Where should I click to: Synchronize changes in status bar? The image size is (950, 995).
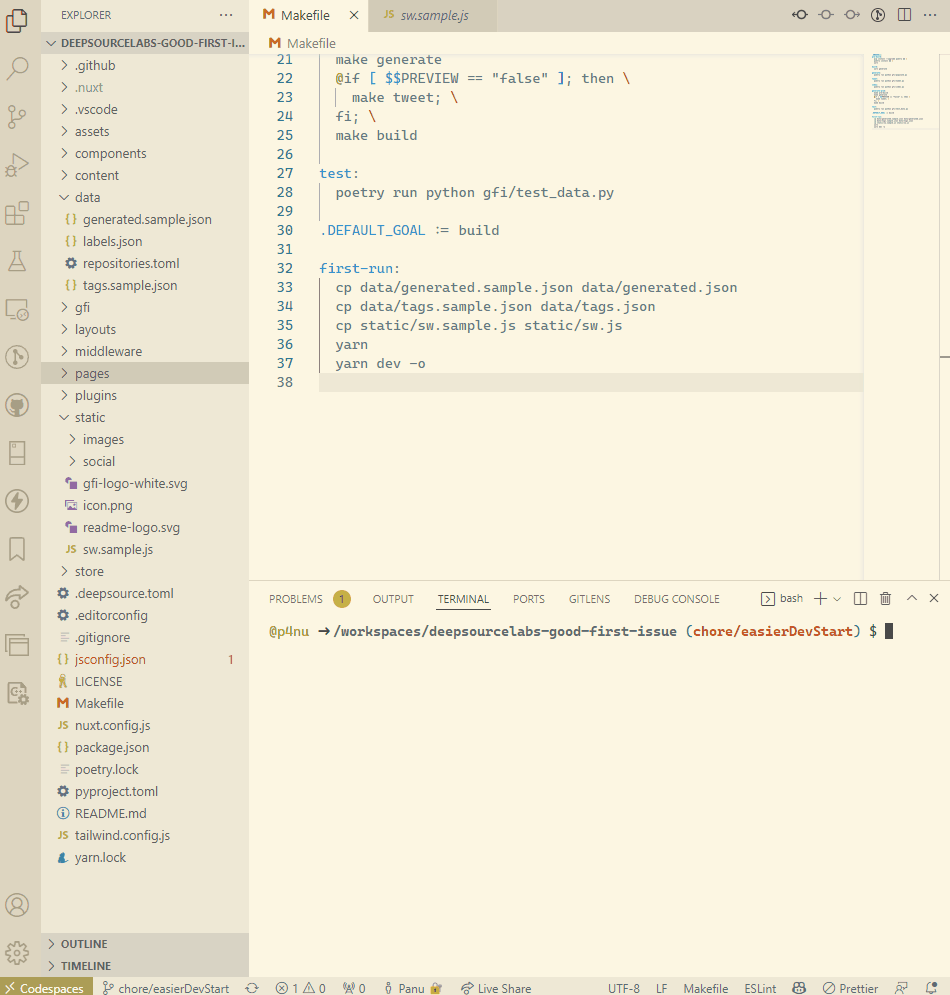coord(252,988)
